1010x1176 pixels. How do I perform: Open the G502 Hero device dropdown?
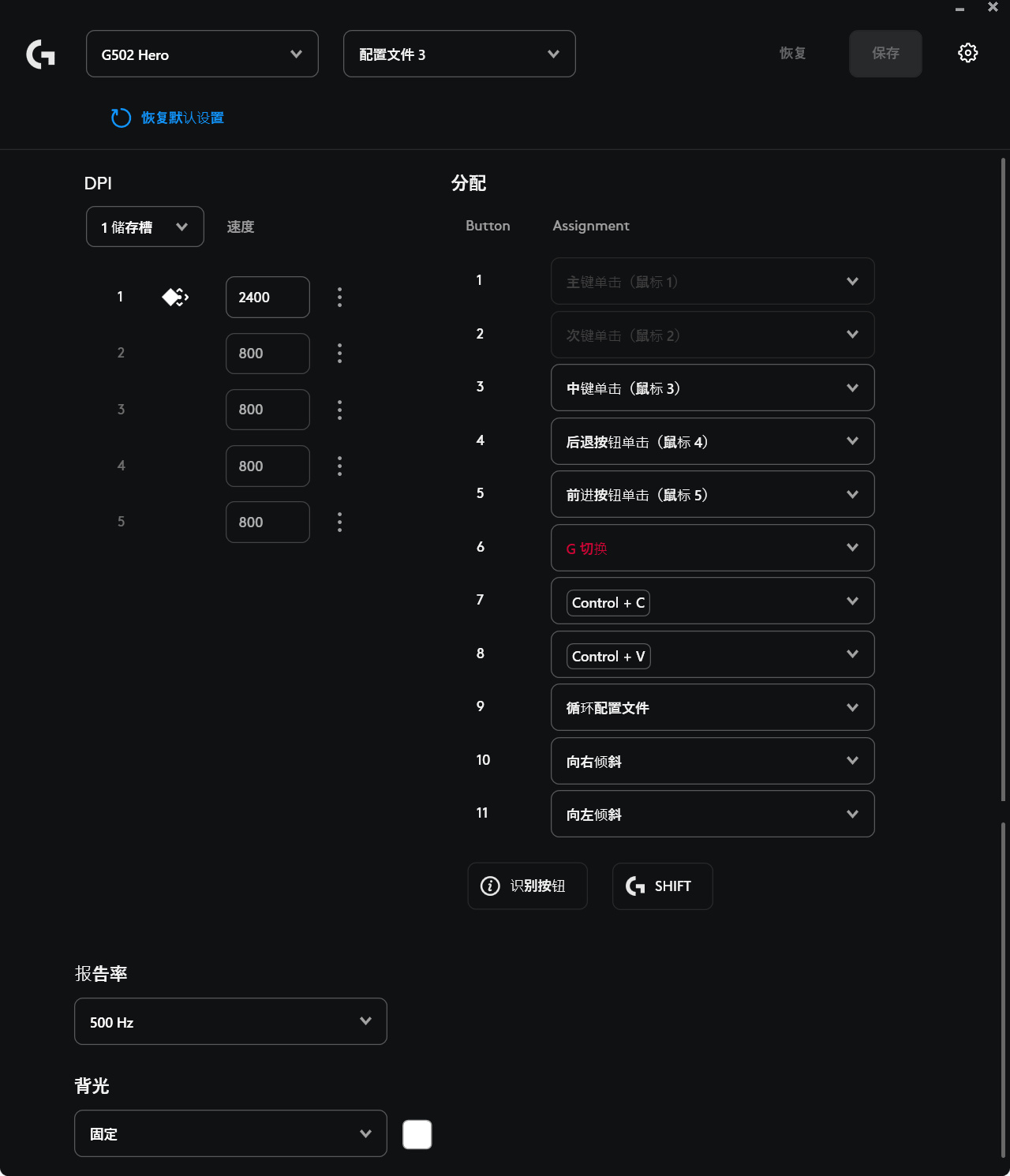click(202, 54)
